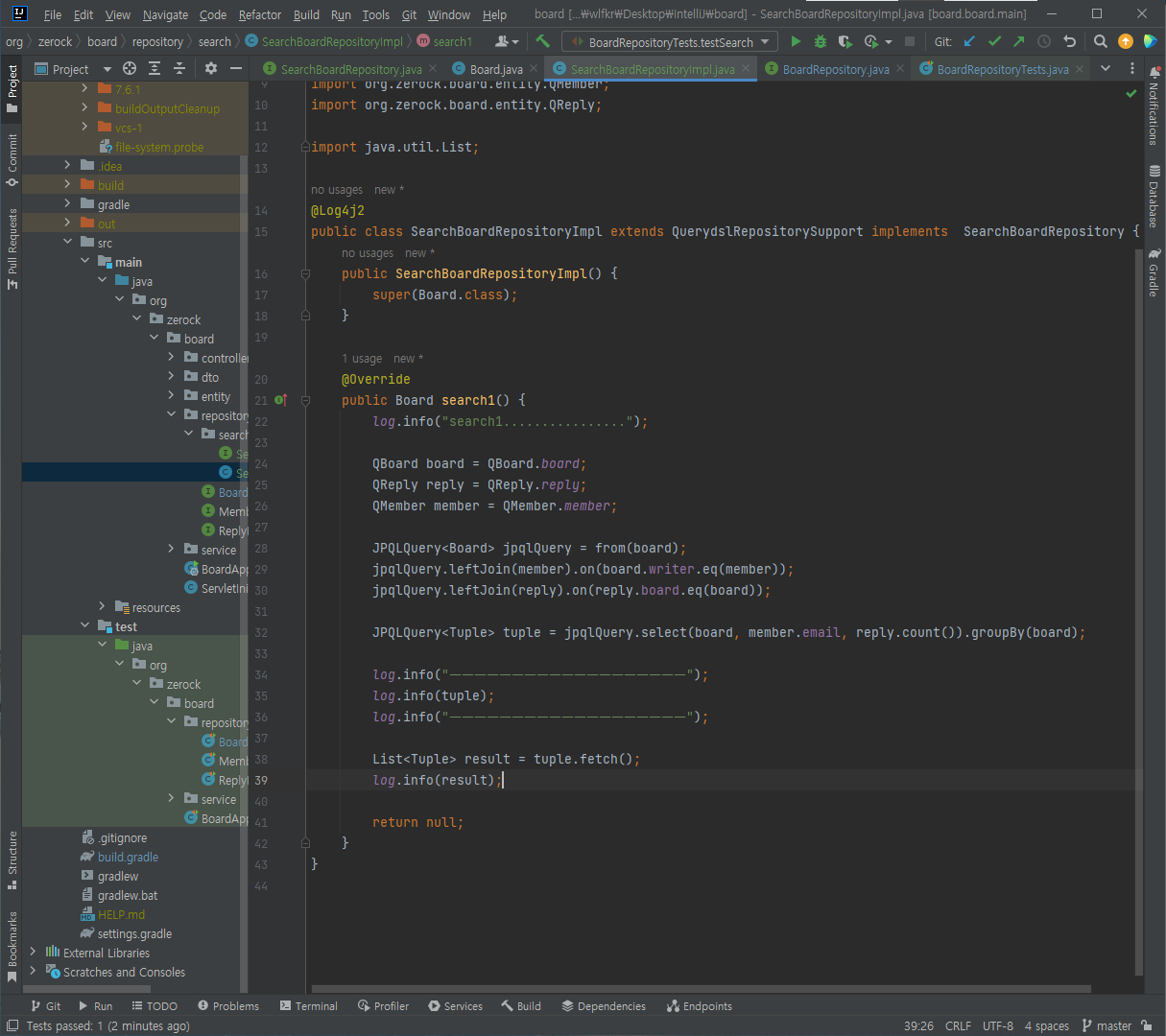This screenshot has width=1166, height=1036.
Task: Hide the Project tool window
Action: [236, 68]
